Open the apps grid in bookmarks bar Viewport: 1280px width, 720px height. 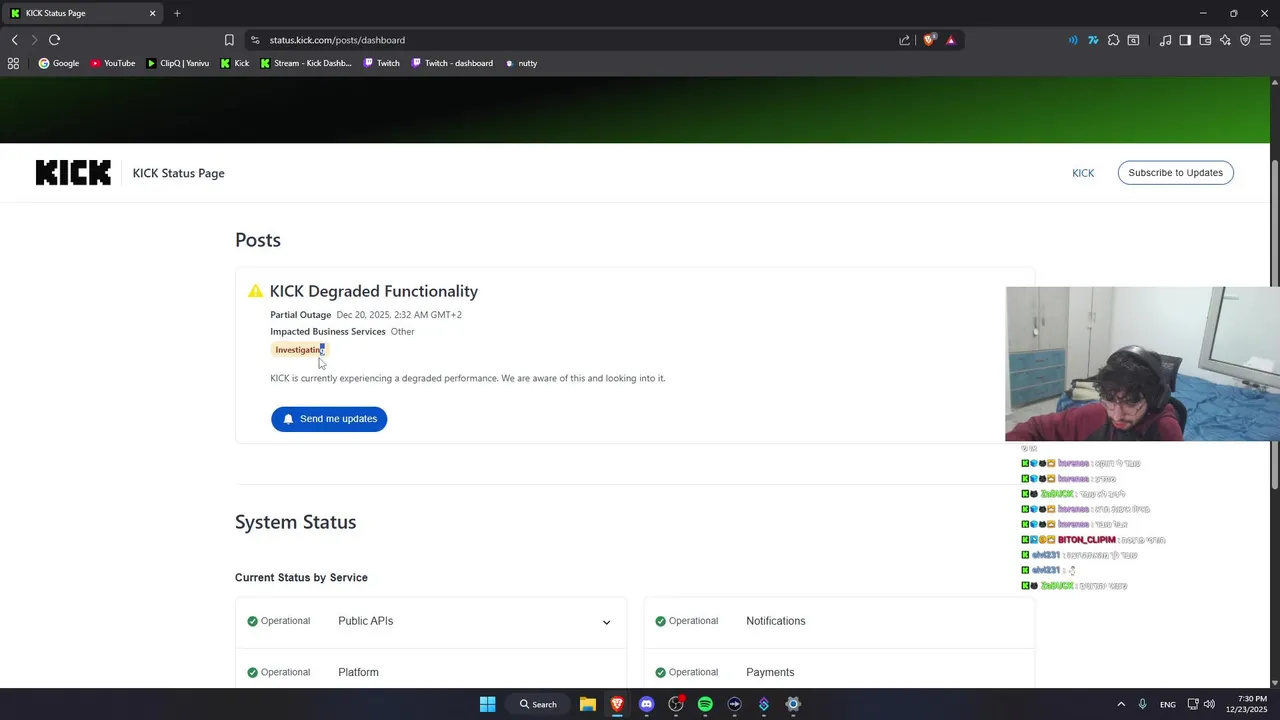13,63
